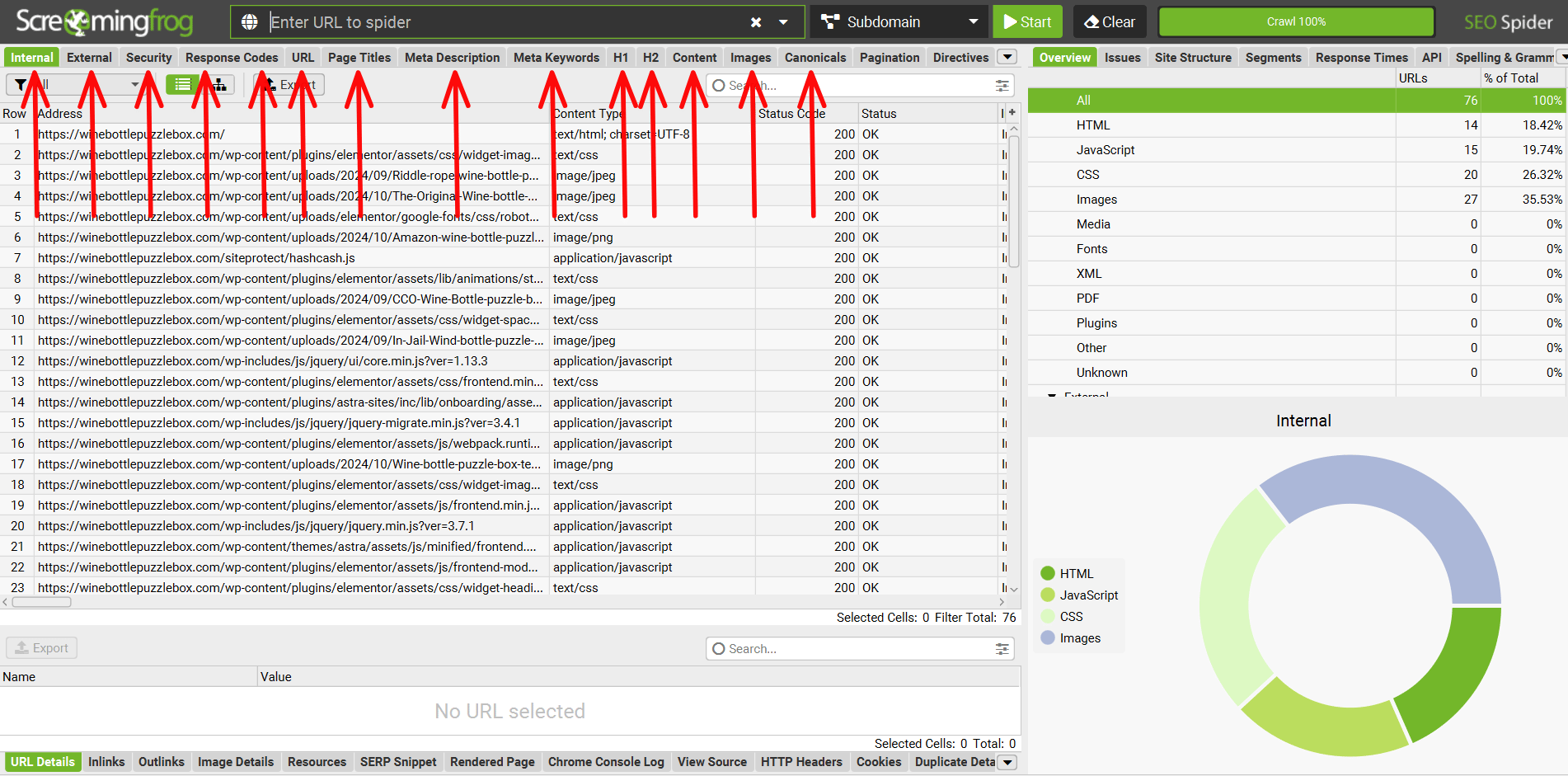Click the search magnifier icon in lower panel

(x=717, y=649)
